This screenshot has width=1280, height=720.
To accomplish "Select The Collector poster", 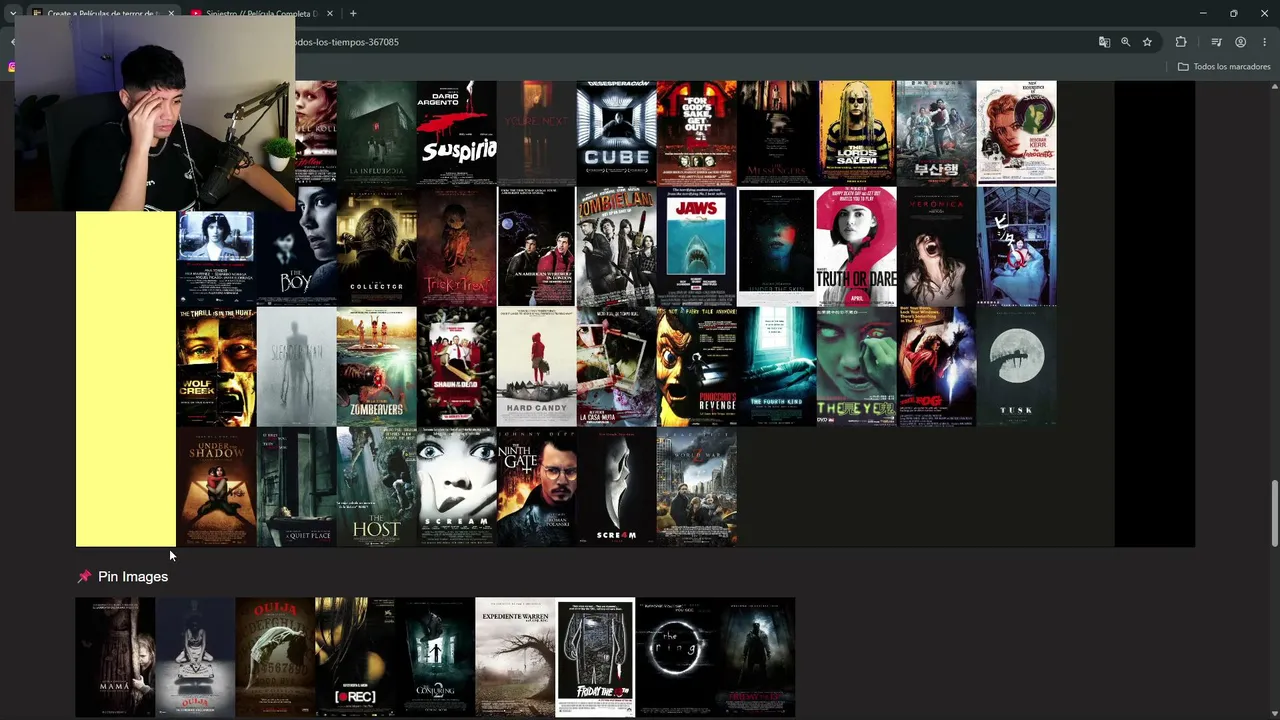I will coord(376,247).
